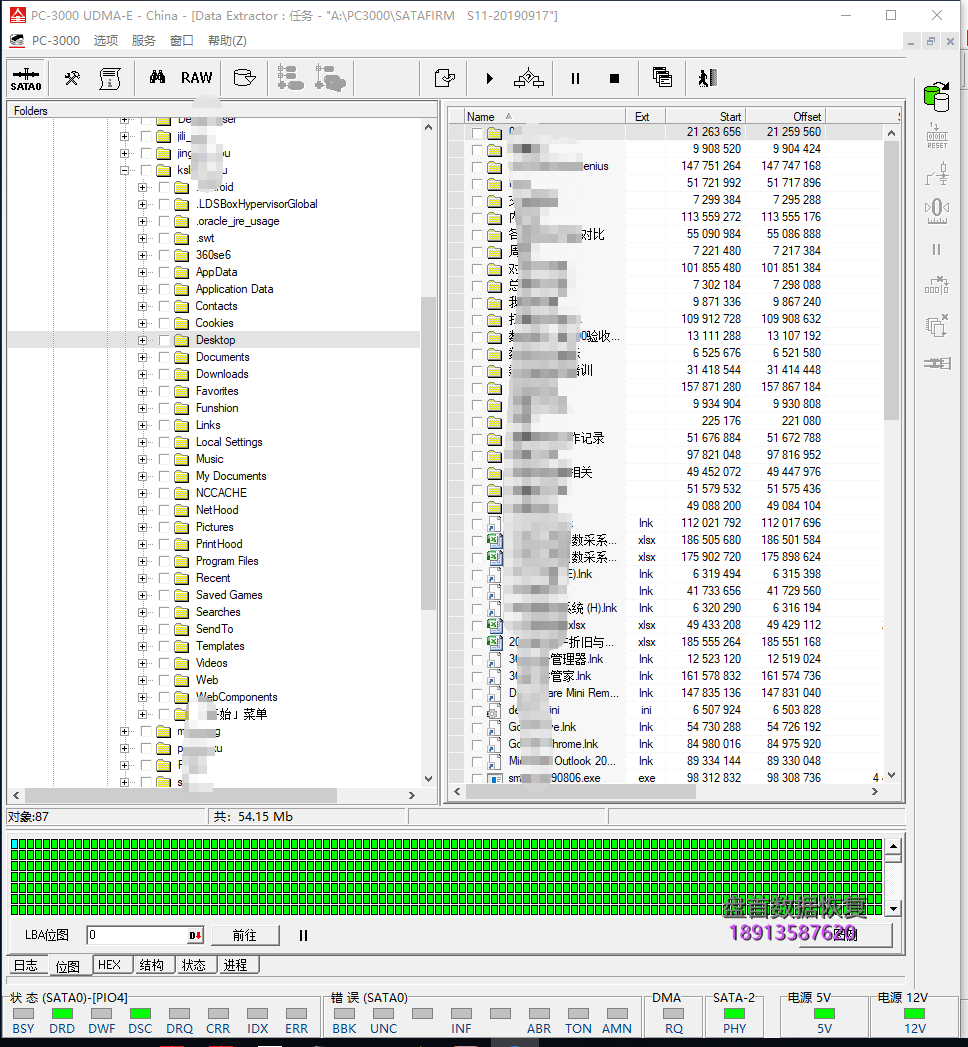Click the 前往 go-to button

coord(245,935)
